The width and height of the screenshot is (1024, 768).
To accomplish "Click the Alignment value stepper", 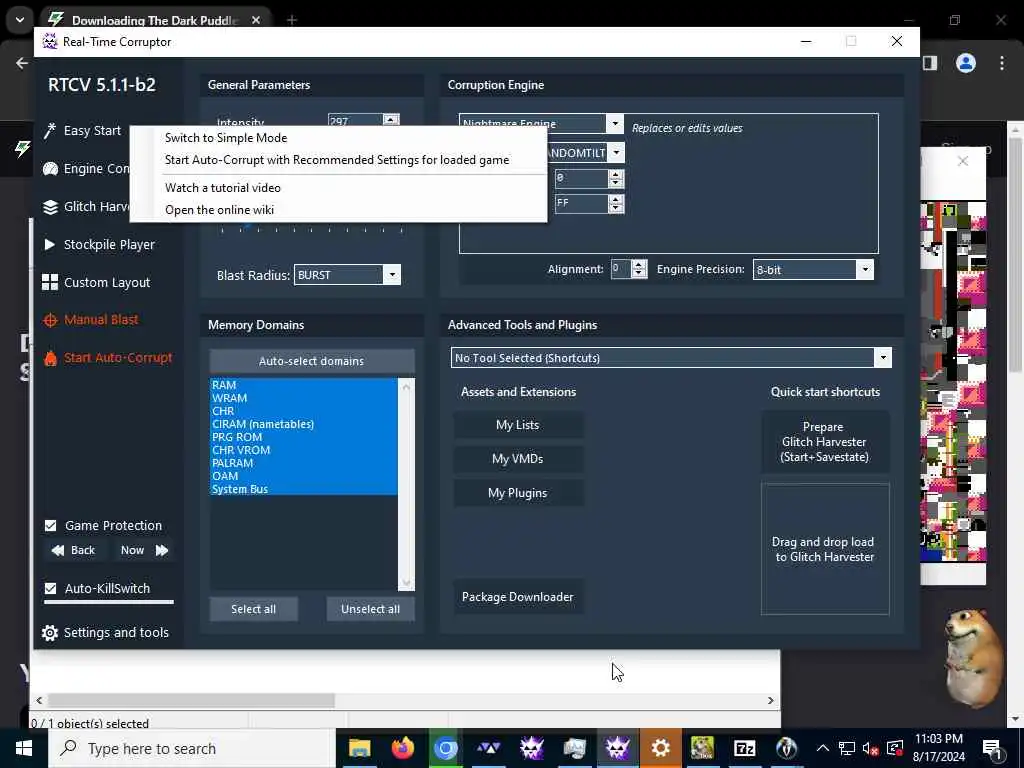I will 639,269.
